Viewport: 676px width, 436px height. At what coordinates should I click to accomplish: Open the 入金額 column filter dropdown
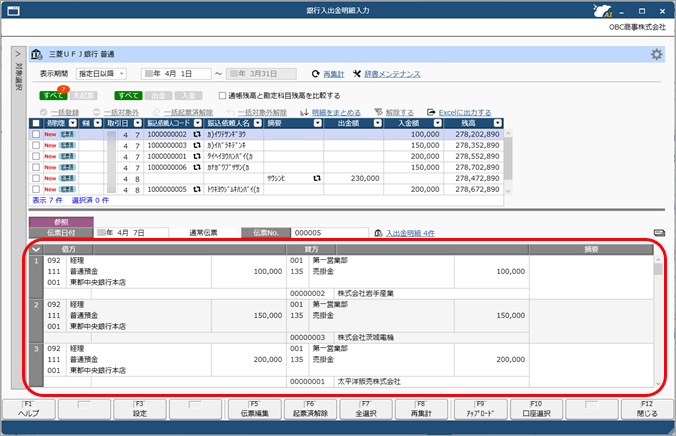point(438,123)
